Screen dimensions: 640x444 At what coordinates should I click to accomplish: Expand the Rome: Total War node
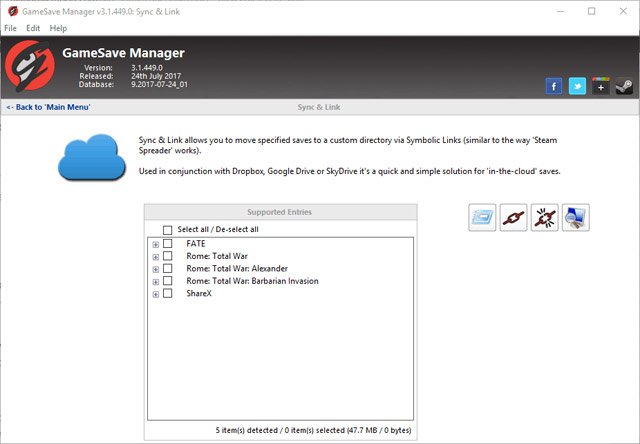pyautogui.click(x=155, y=257)
